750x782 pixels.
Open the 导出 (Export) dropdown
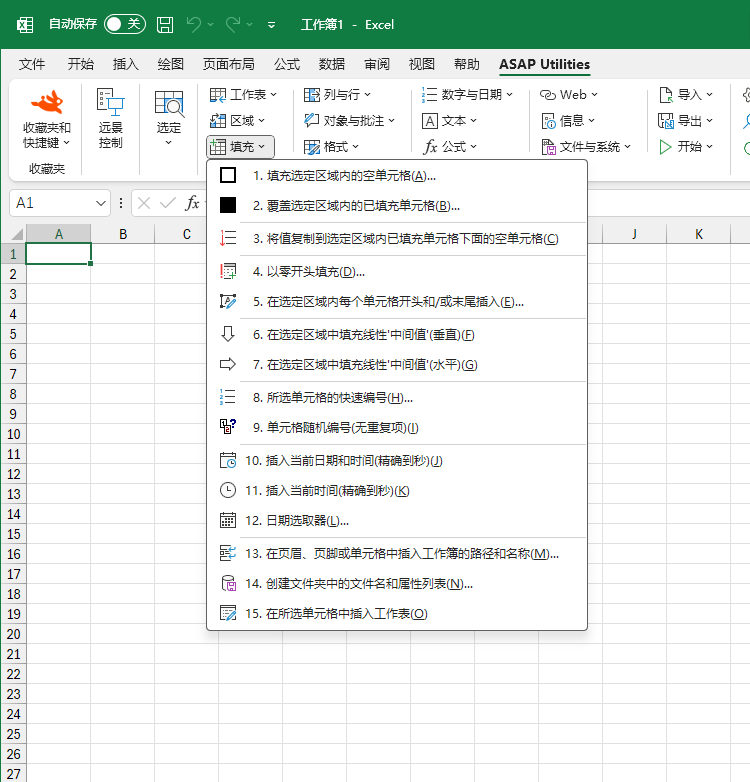[686, 120]
